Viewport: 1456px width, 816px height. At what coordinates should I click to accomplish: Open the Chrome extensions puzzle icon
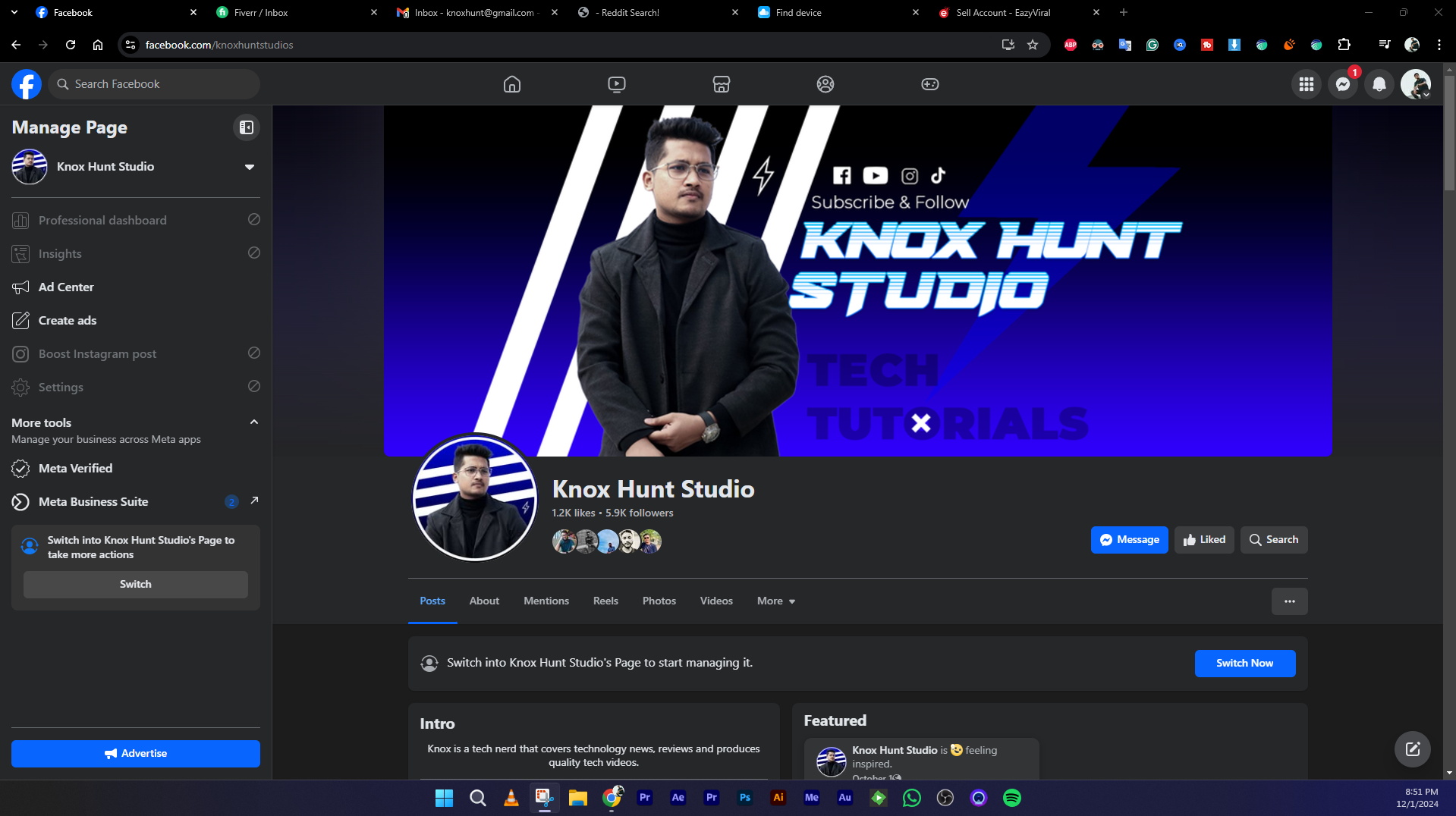(x=1344, y=45)
